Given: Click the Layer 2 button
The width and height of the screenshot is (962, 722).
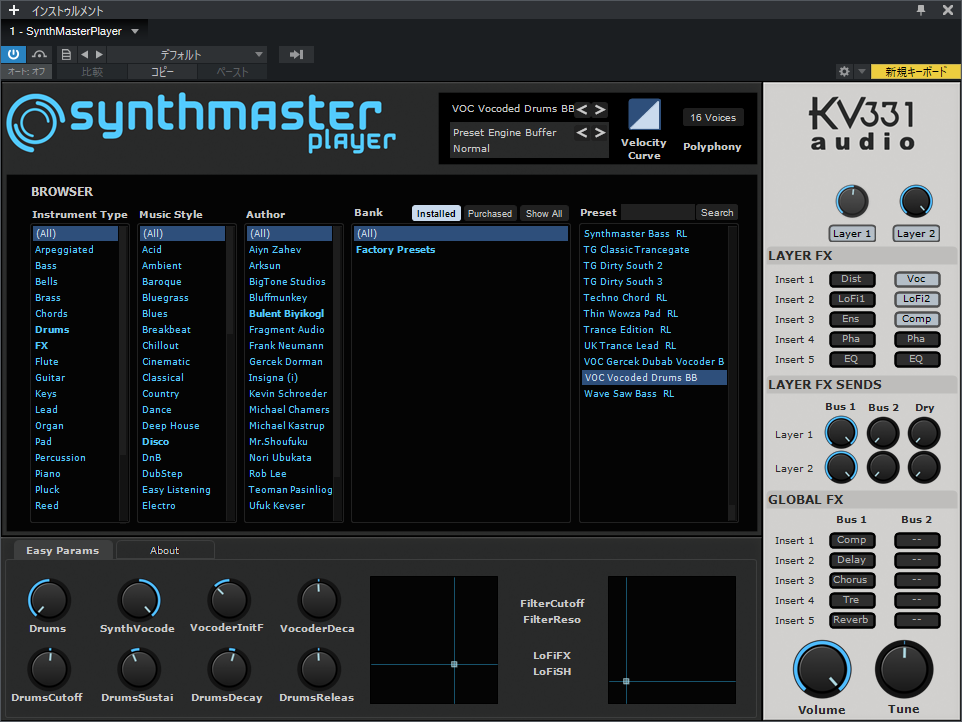Looking at the screenshot, I should (x=915, y=234).
